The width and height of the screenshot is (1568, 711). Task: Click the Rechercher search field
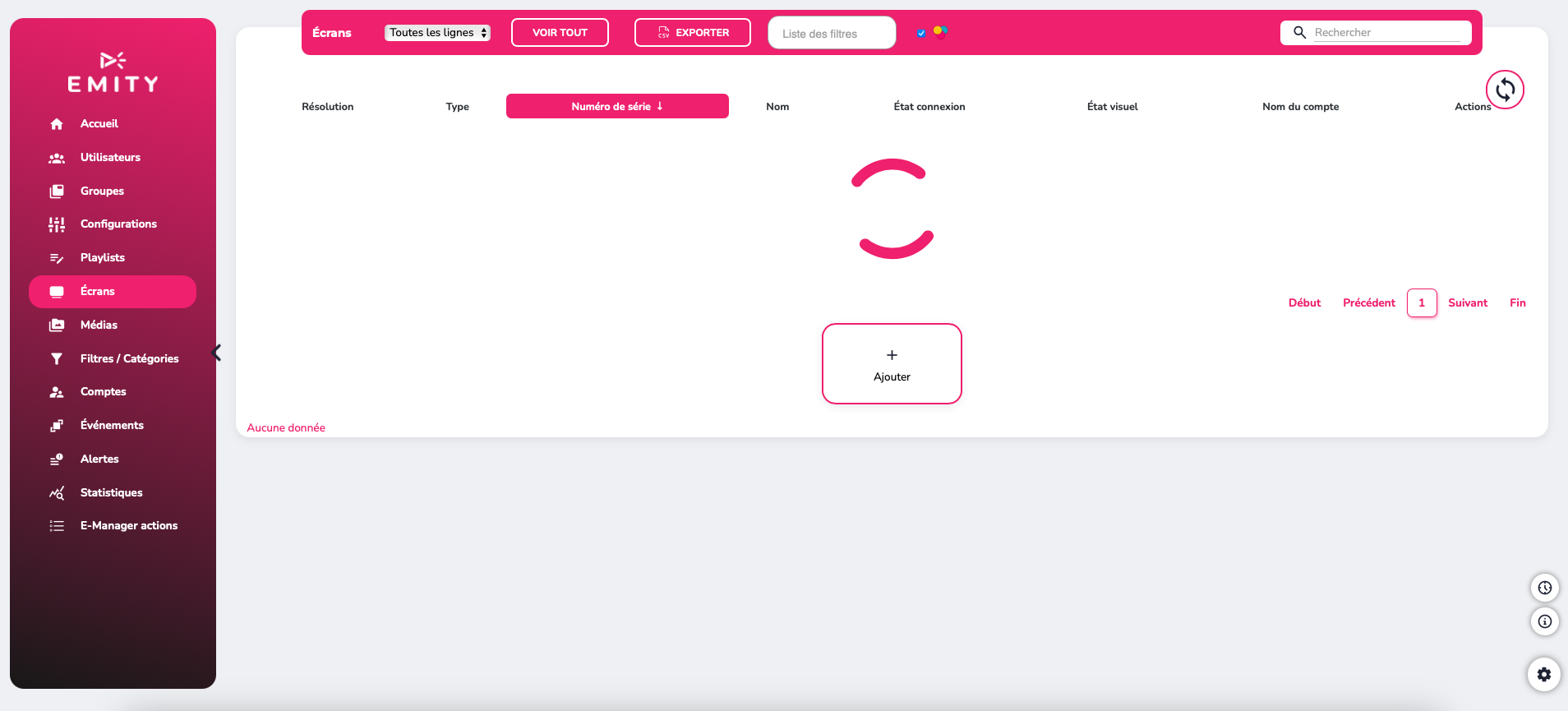[x=1387, y=33]
